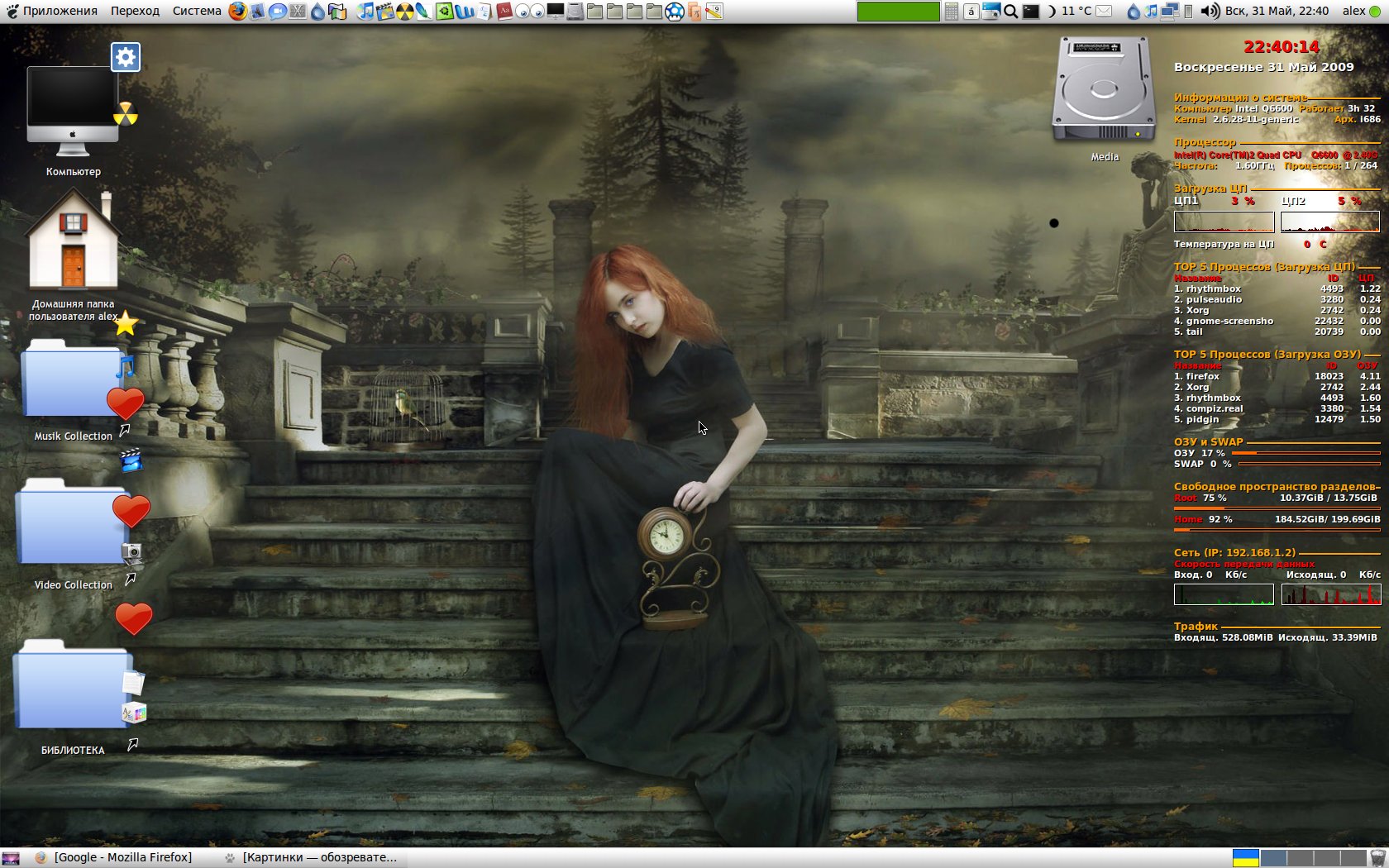Open the Система menu
Viewport: 1389px width, 868px height.
(x=197, y=11)
